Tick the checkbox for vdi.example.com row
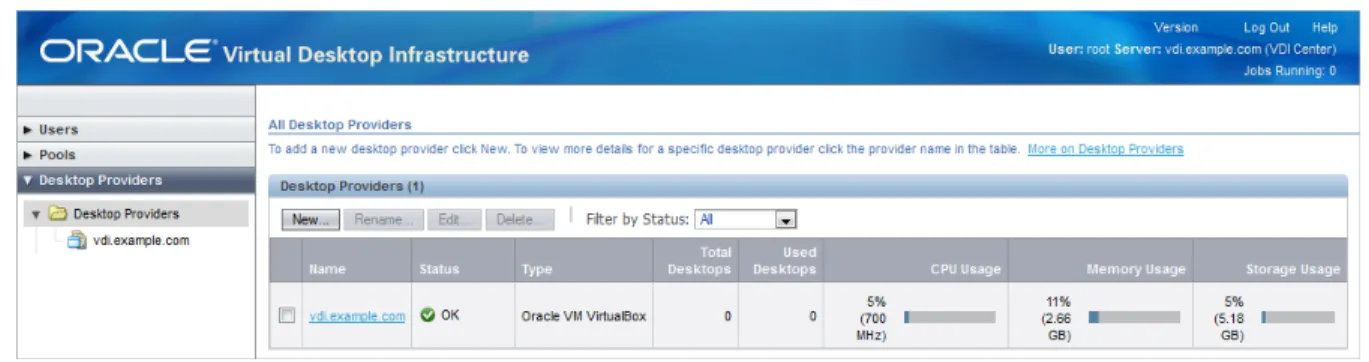This screenshot has height=362, width=1369. 287,315
